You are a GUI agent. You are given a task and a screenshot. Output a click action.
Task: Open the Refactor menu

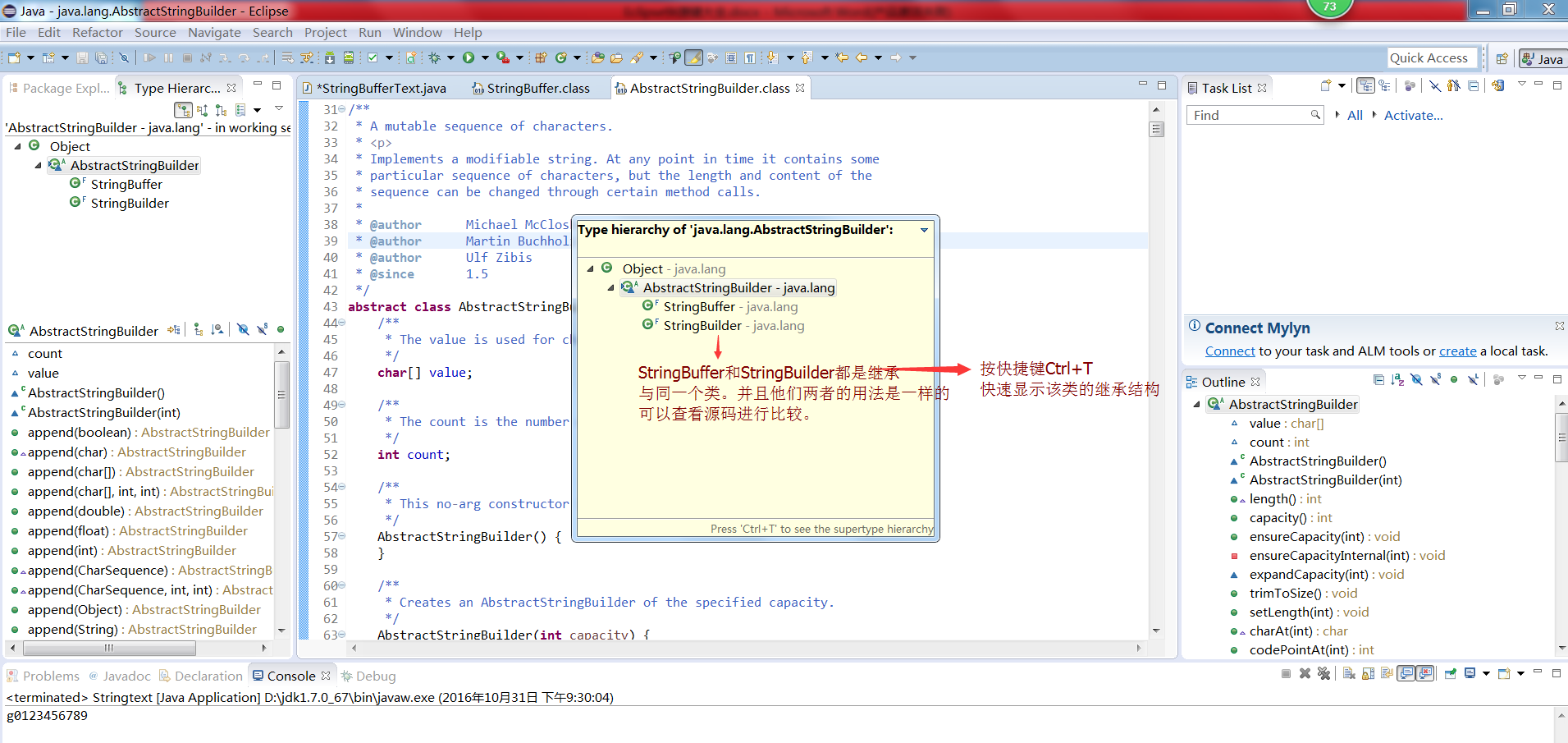point(98,33)
